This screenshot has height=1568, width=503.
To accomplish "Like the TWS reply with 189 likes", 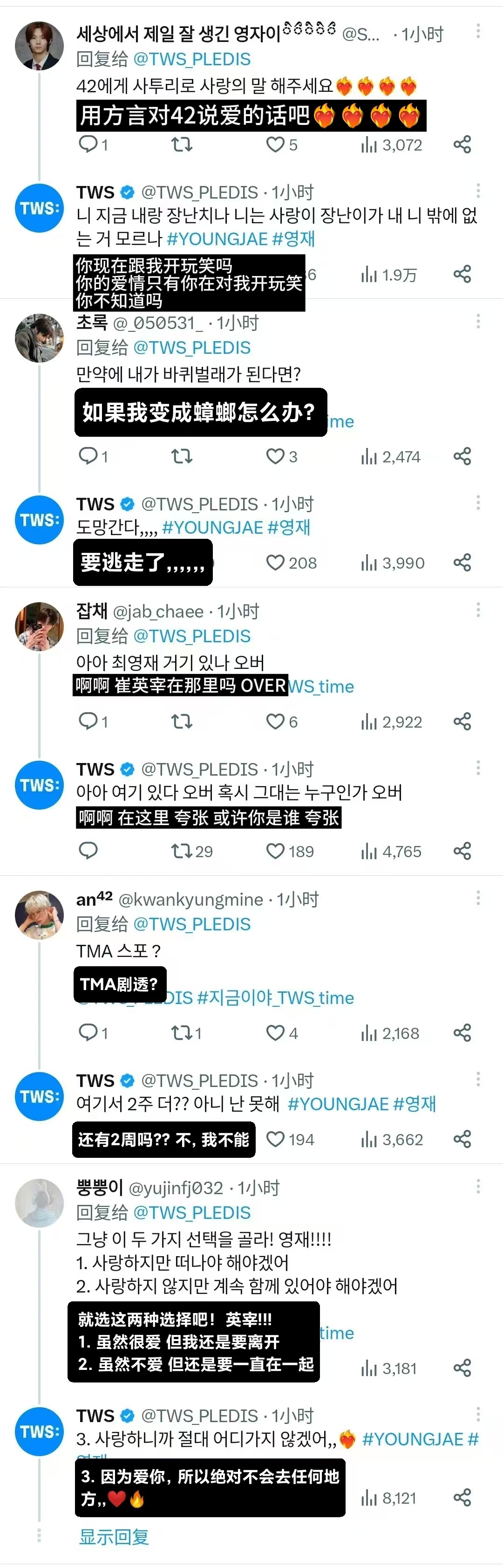I will tap(290, 851).
